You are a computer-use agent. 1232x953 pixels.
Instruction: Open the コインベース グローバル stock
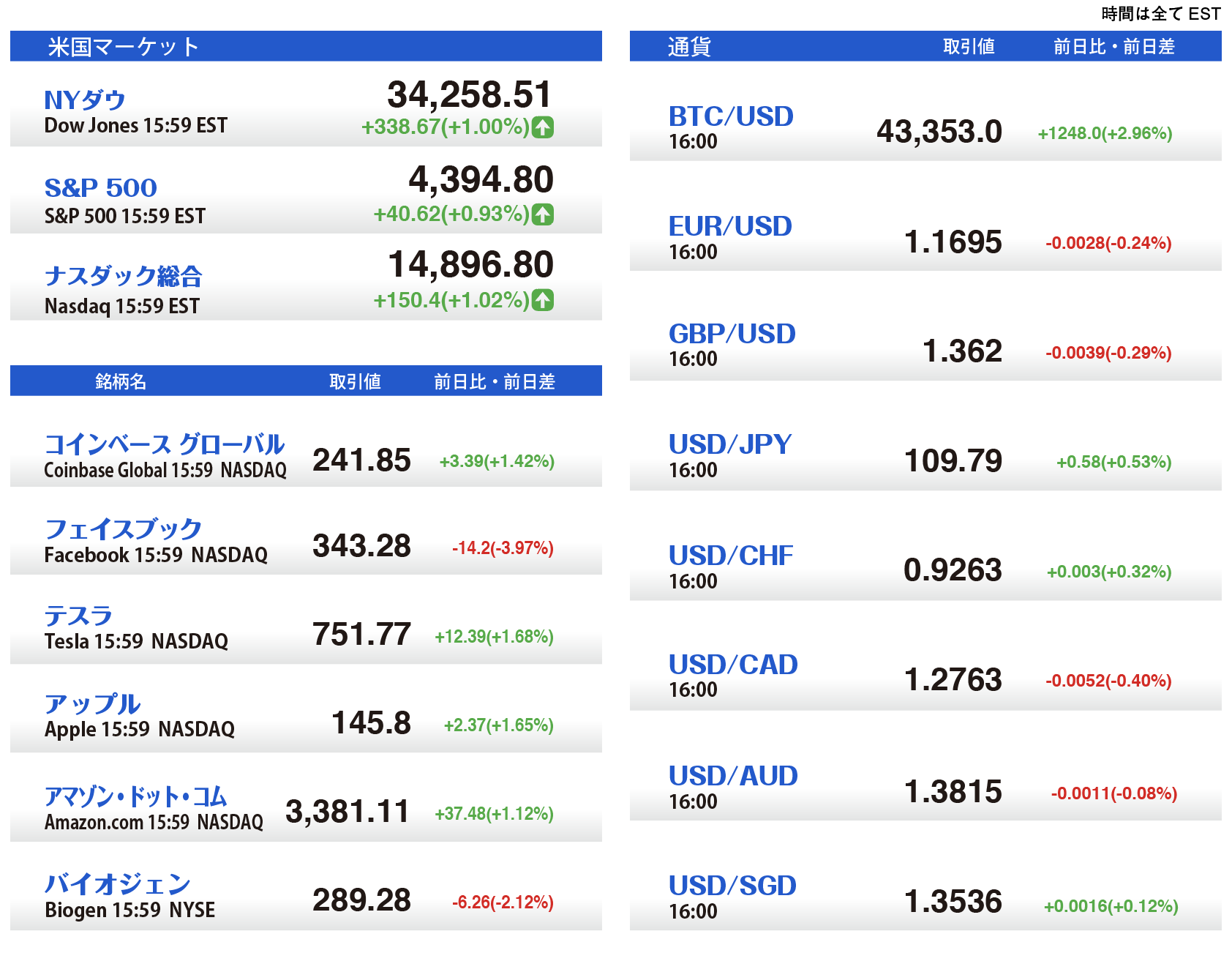coord(164,444)
